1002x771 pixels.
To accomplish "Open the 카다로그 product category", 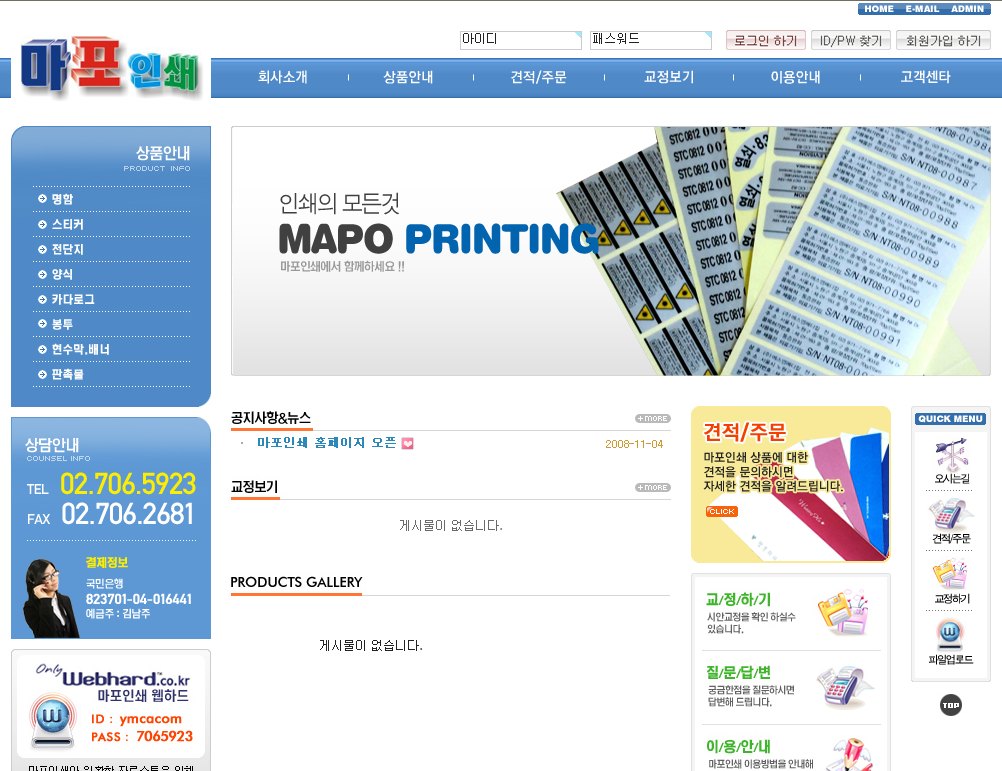I will [x=73, y=299].
